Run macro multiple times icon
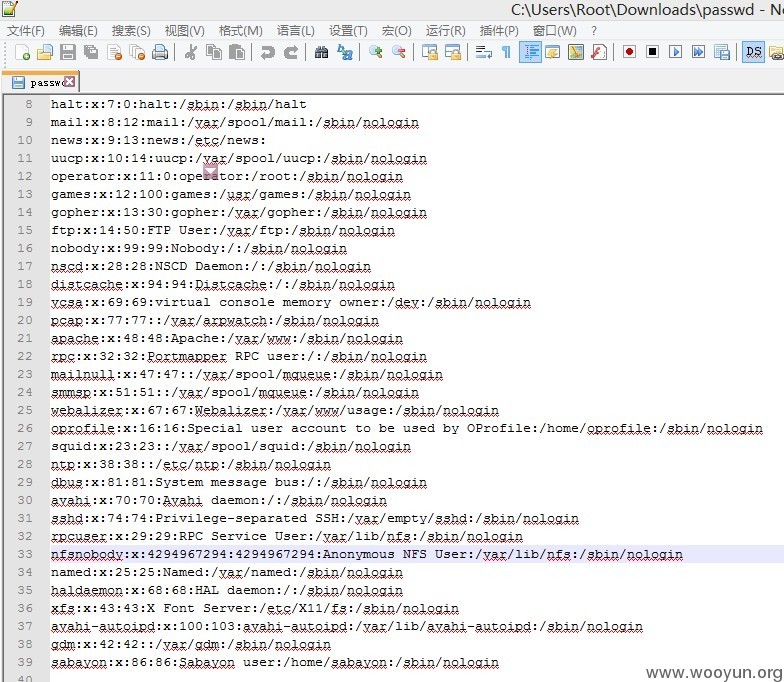This screenshot has width=784, height=682. coord(698,52)
